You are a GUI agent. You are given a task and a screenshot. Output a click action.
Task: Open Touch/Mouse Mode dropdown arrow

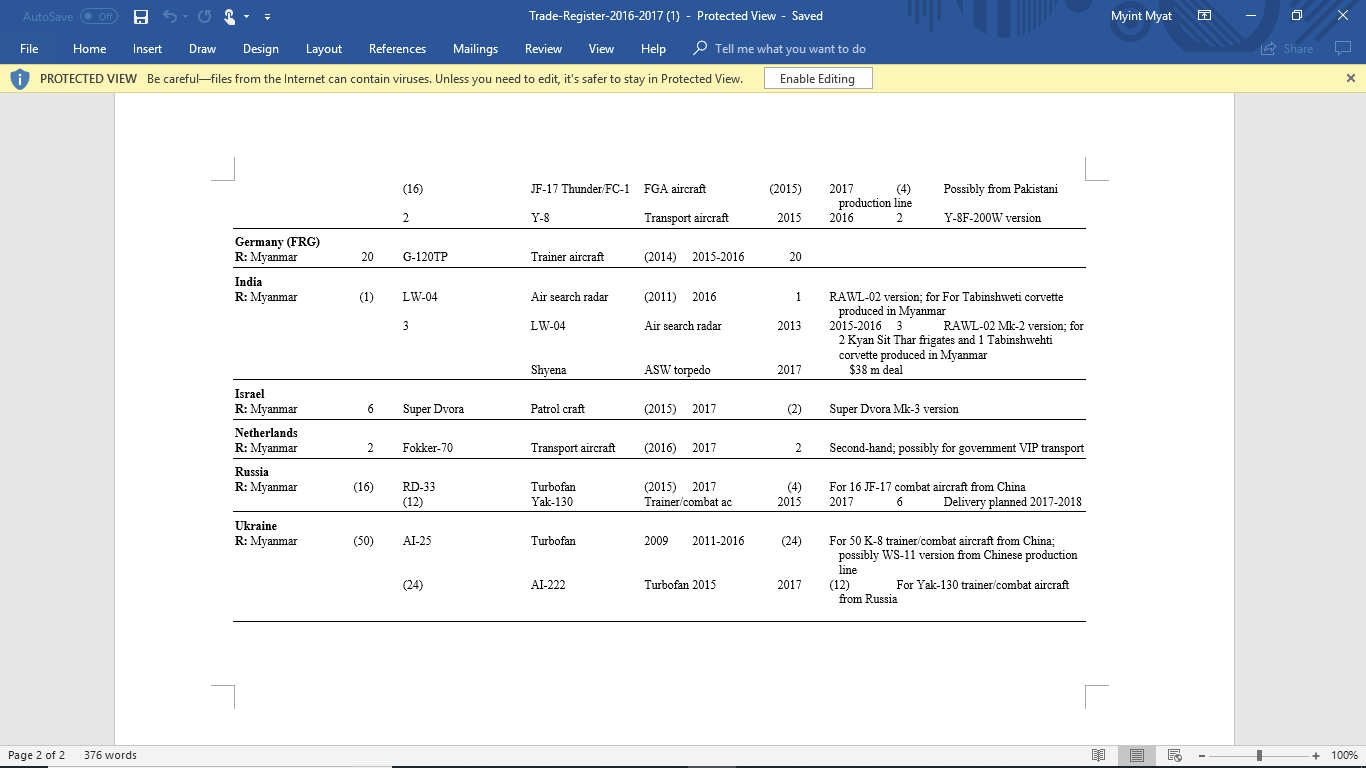click(x=247, y=17)
